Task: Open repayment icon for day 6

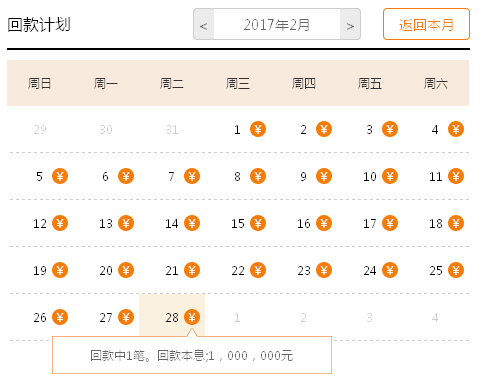Action: pyautogui.click(x=126, y=176)
